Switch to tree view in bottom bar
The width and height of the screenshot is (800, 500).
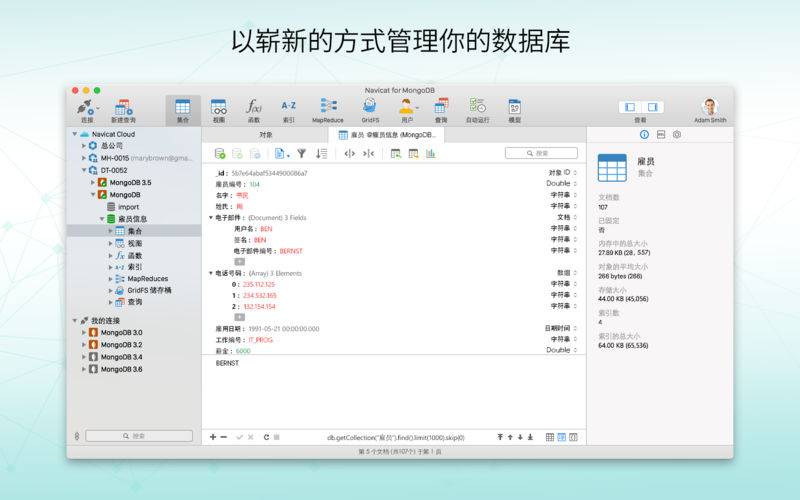point(561,437)
